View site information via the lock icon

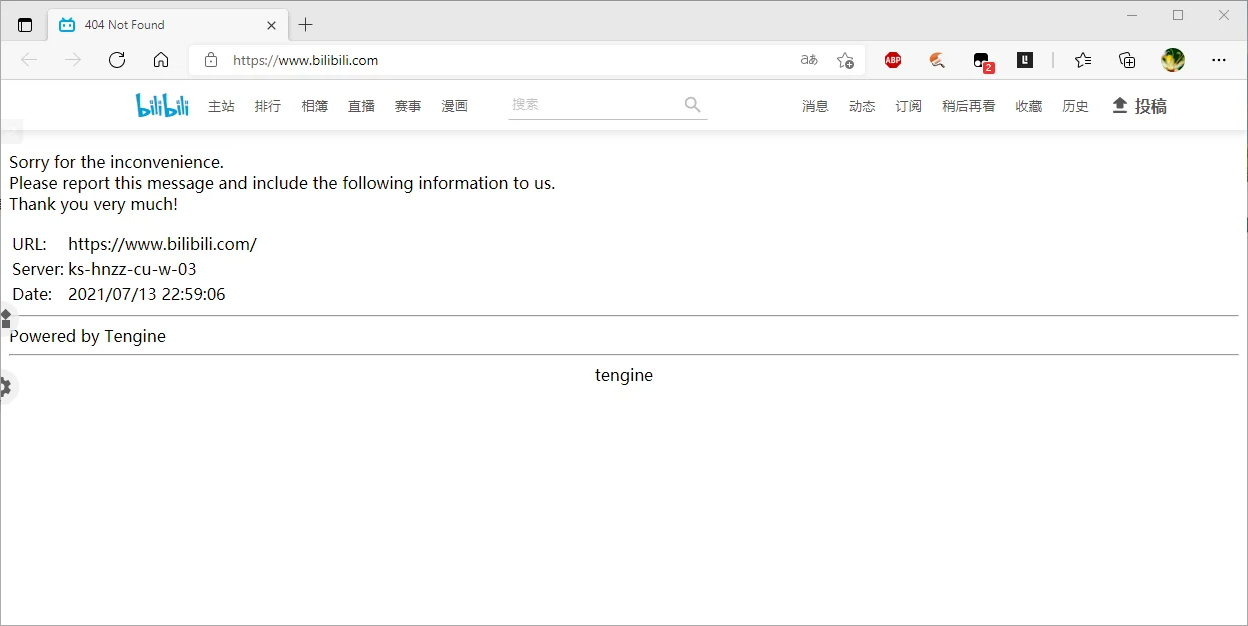[211, 60]
